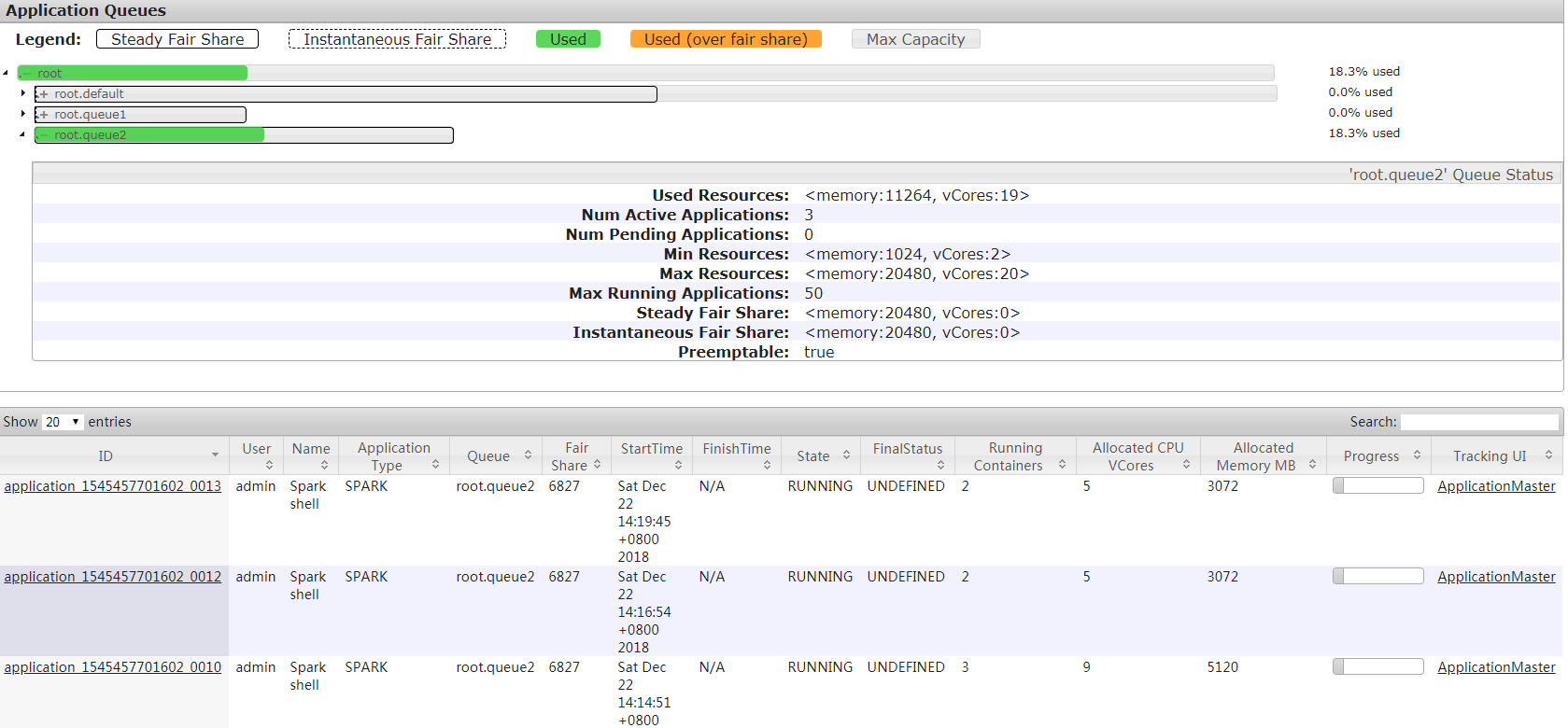
Task: Sort table by Running Containers column
Action: pos(1015,455)
